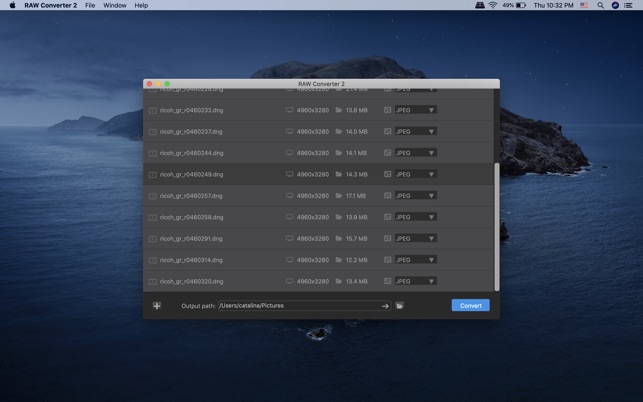Open JPEG format dropdown for ricoh_gr_r0460244.dng
643x402 pixels.
point(415,153)
